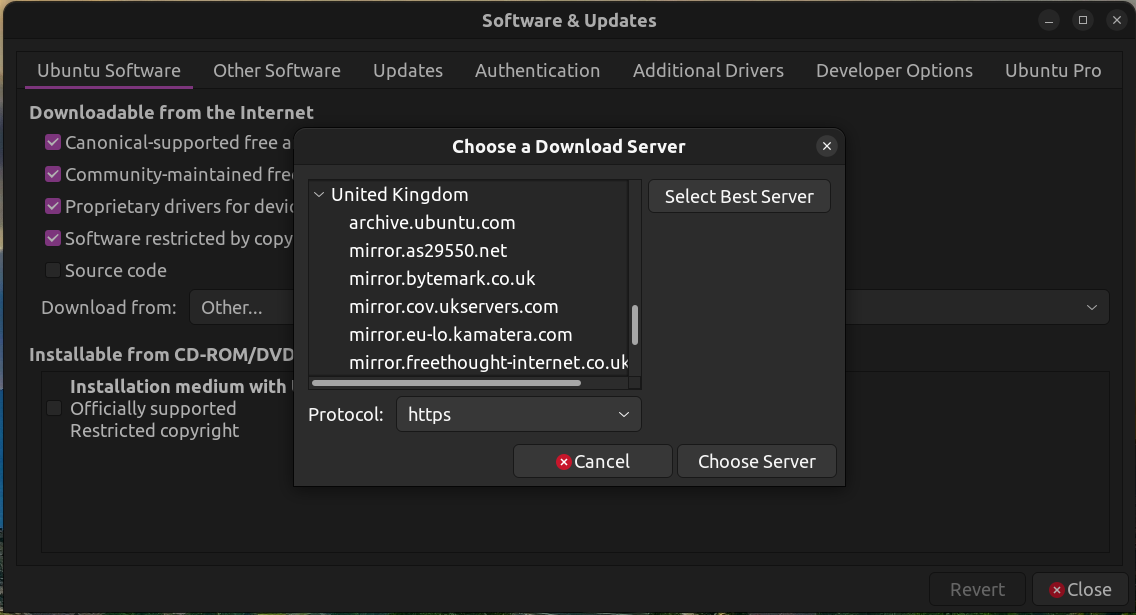Image resolution: width=1136 pixels, height=615 pixels.
Task: Close the Software & Updates window via title bar
Action: point(1116,20)
